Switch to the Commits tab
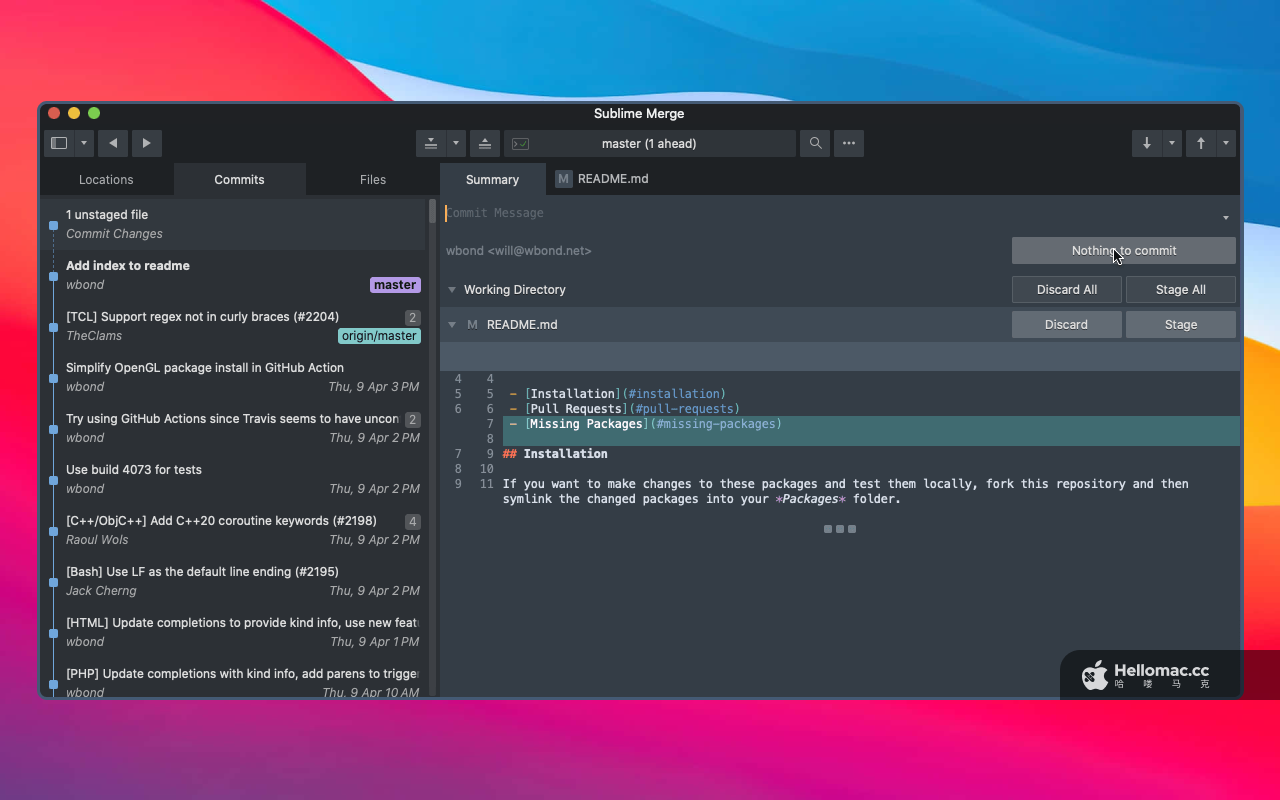 coord(239,179)
